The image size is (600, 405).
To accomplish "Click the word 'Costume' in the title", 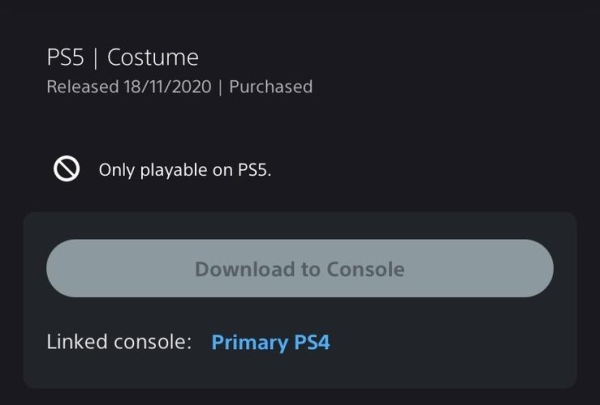I will coord(153,58).
